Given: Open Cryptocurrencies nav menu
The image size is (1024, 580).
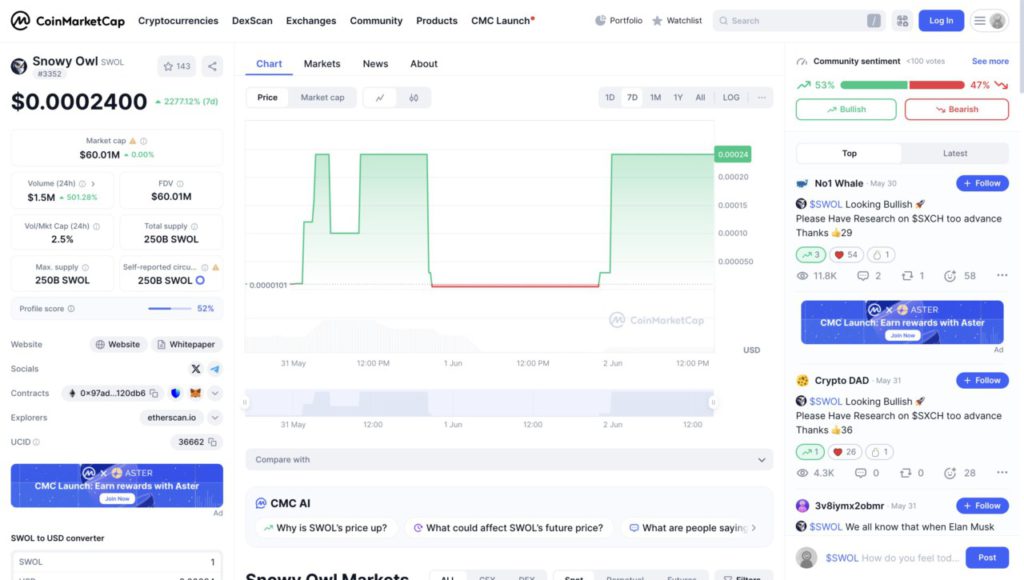Looking at the screenshot, I should pos(178,21).
